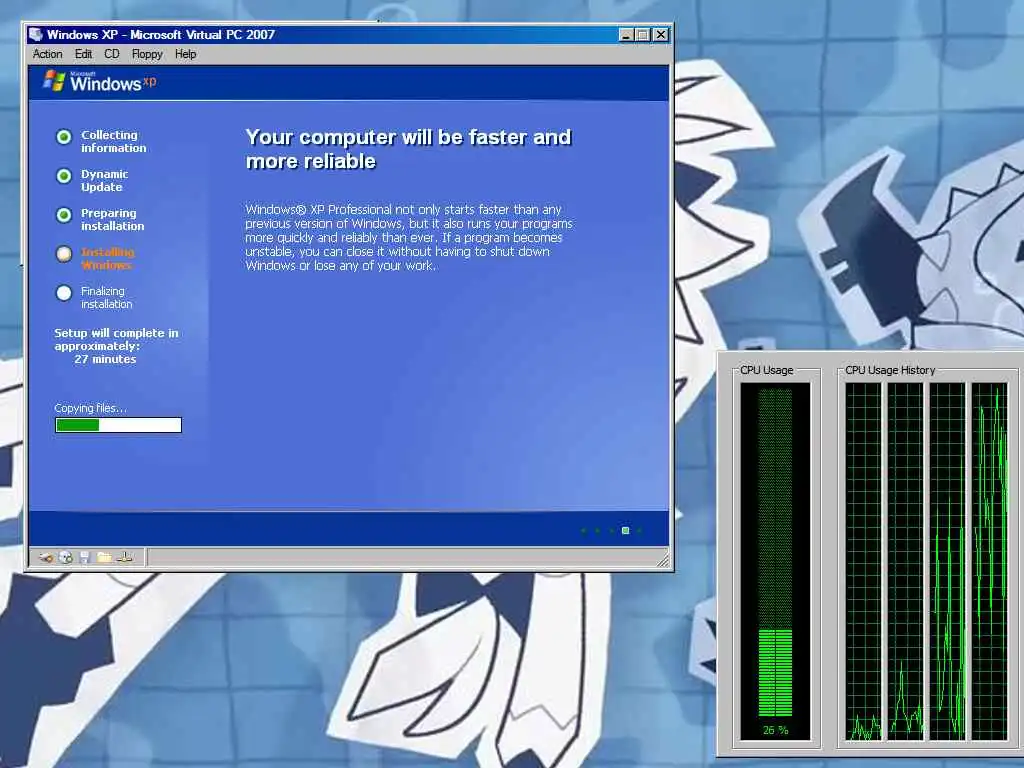Click the Copying files progress bar
The width and height of the screenshot is (1024, 768).
coord(118,425)
